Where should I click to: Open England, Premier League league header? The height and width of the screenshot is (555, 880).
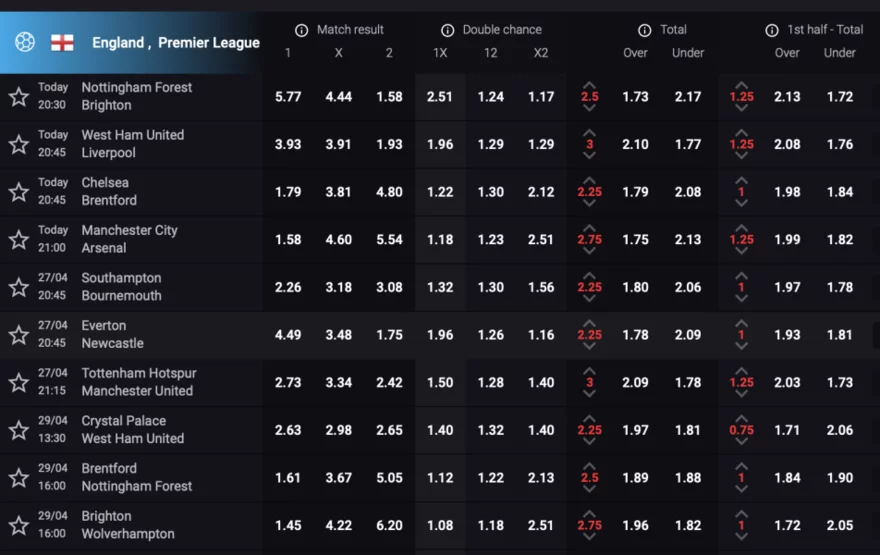175,43
